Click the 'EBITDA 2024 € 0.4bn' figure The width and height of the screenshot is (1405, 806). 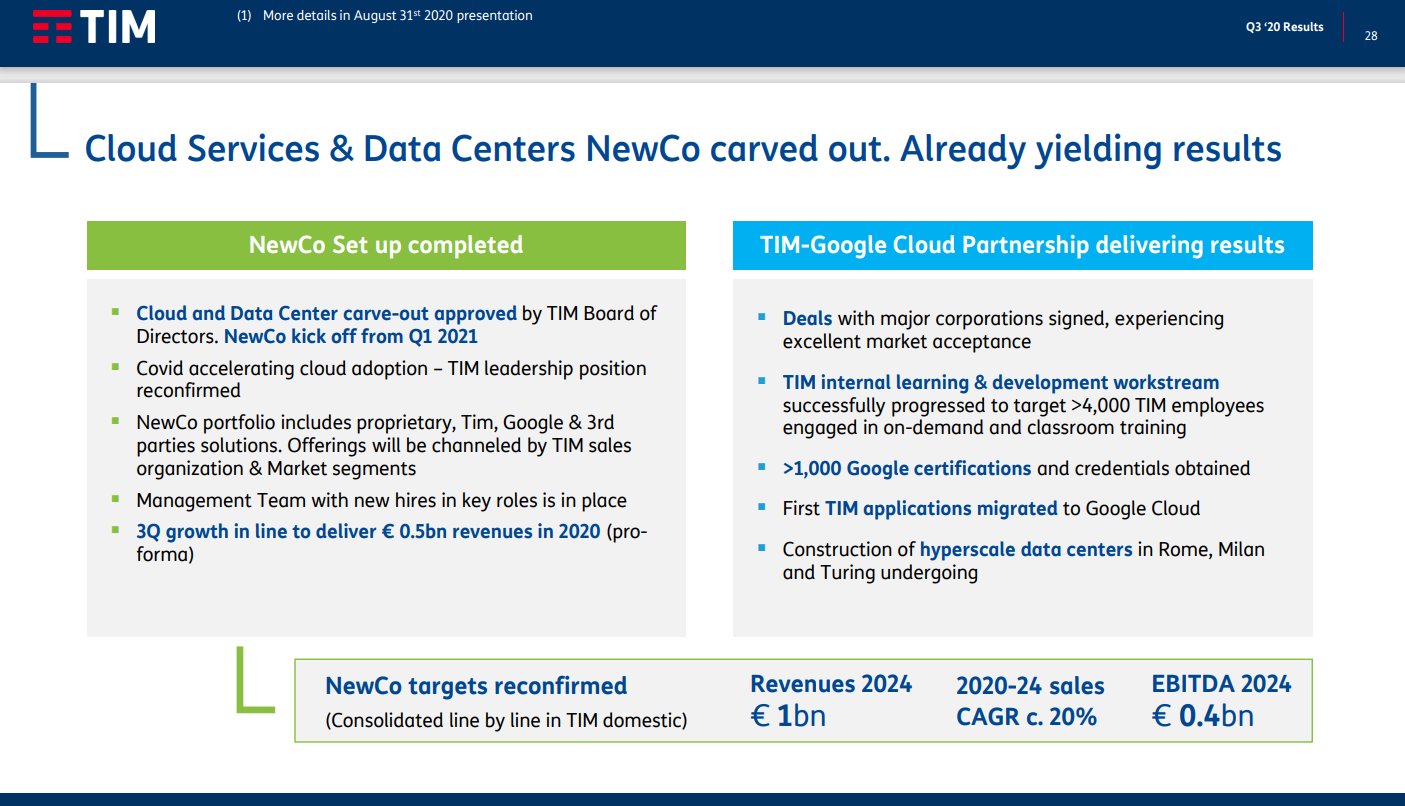click(x=1221, y=700)
